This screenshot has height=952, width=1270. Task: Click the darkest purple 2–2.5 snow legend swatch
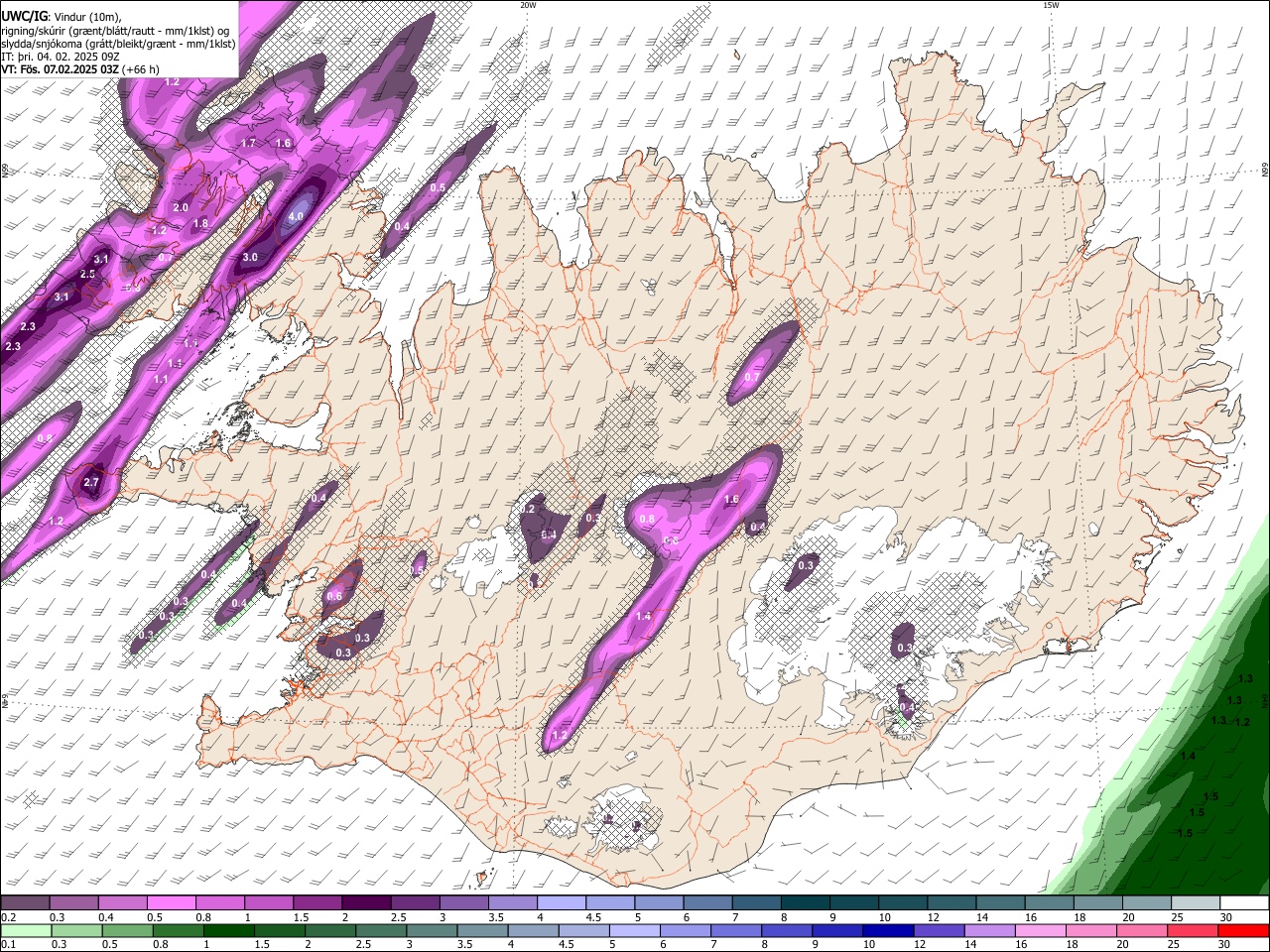point(366,903)
